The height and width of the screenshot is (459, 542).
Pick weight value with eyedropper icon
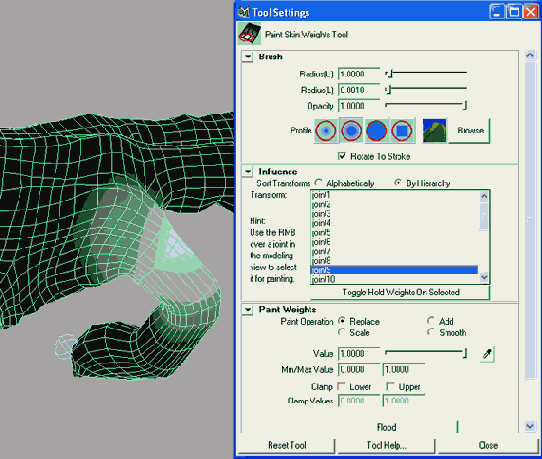coord(487,354)
